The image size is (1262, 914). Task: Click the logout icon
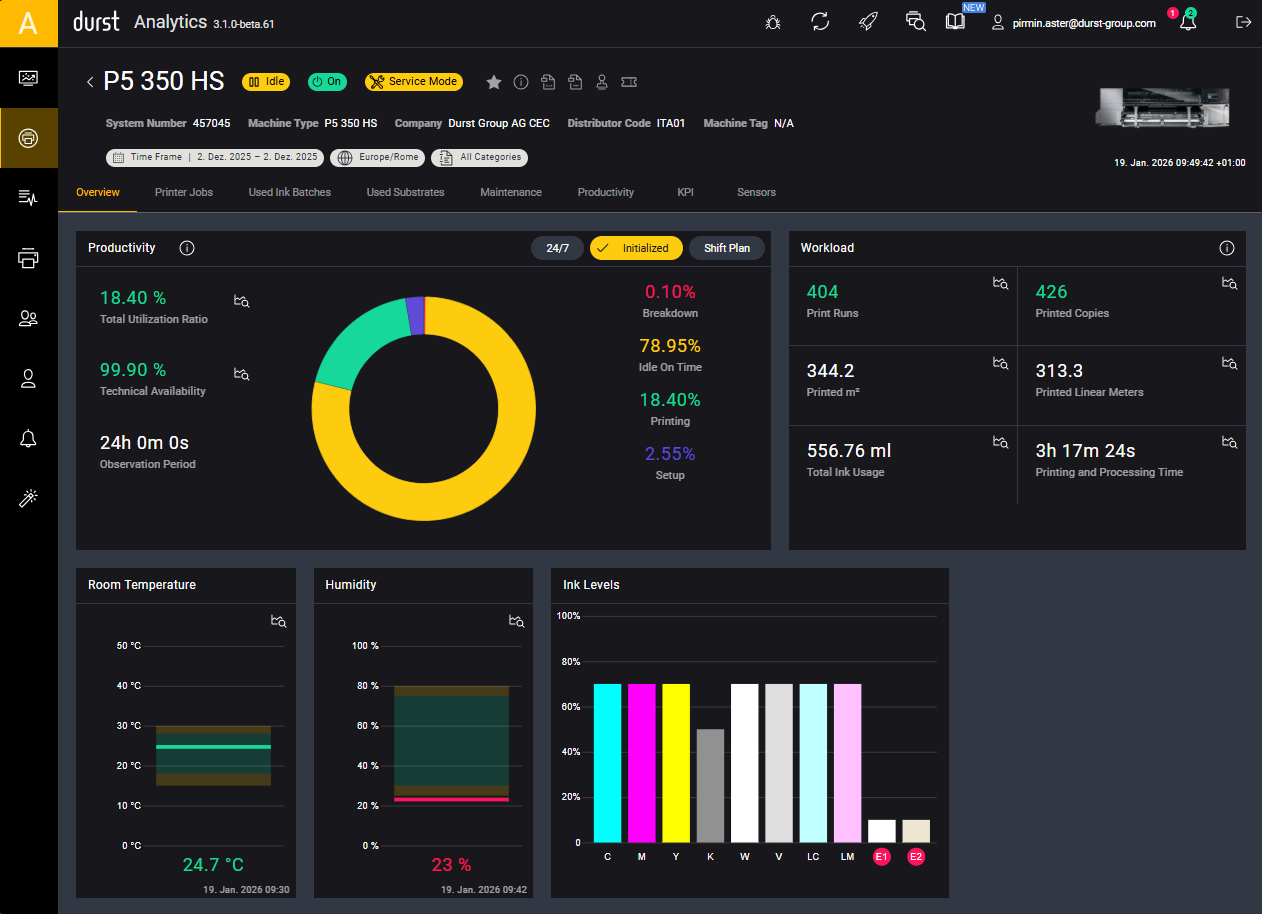(x=1243, y=22)
